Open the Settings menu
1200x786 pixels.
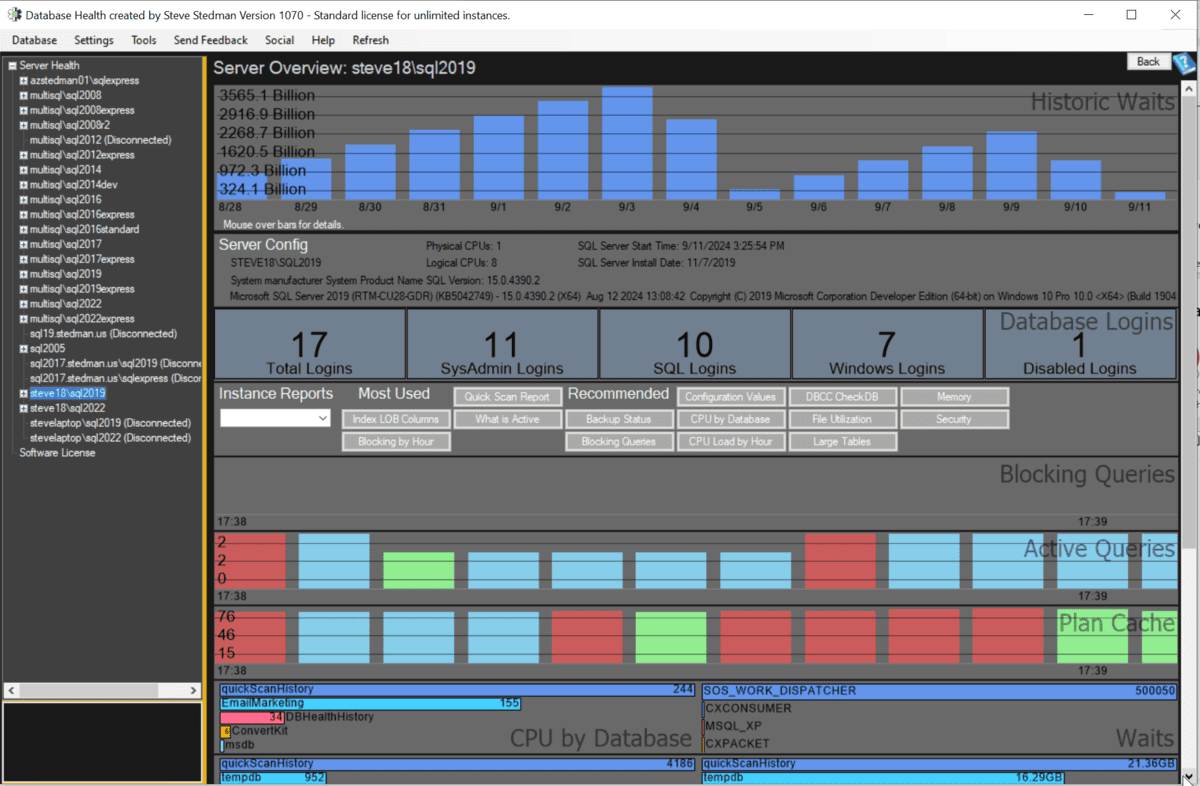94,40
